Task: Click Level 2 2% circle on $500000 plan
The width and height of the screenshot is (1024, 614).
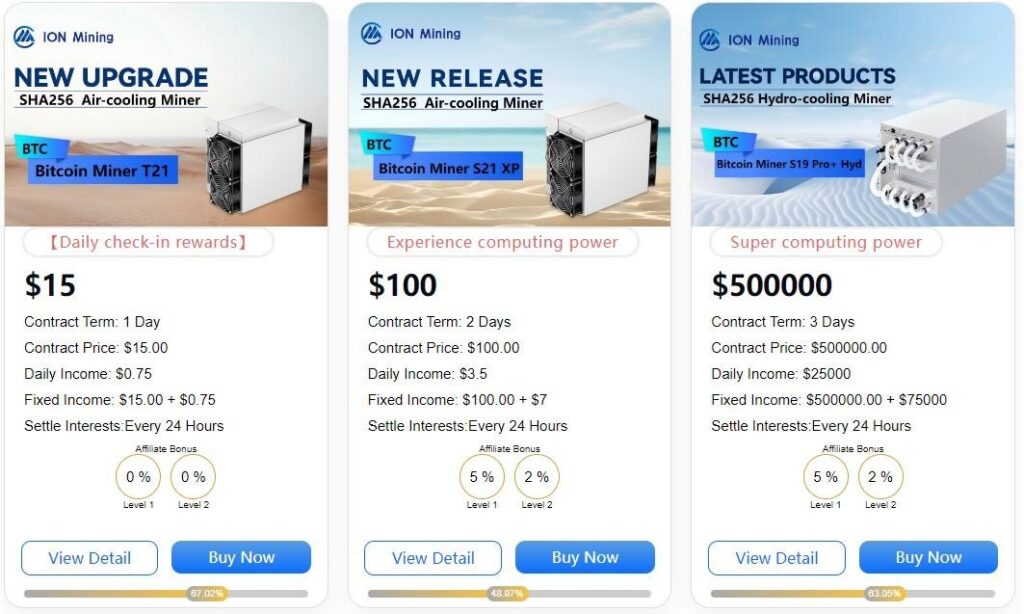Action: [x=880, y=477]
